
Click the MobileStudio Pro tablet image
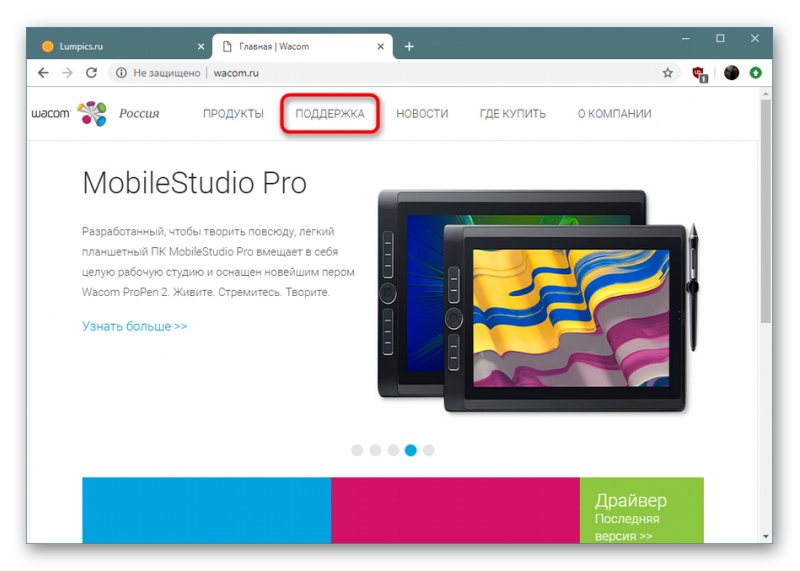pos(538,301)
